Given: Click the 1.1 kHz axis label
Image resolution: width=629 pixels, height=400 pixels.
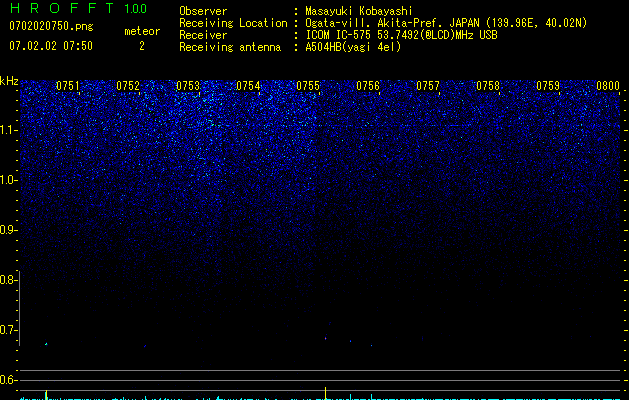Looking at the screenshot, I should pyautogui.click(x=8, y=130).
